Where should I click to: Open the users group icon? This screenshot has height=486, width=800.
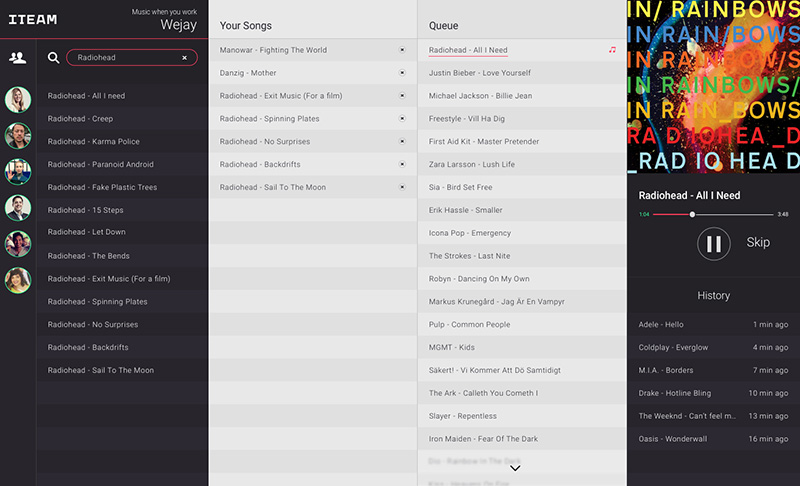tap(17, 58)
